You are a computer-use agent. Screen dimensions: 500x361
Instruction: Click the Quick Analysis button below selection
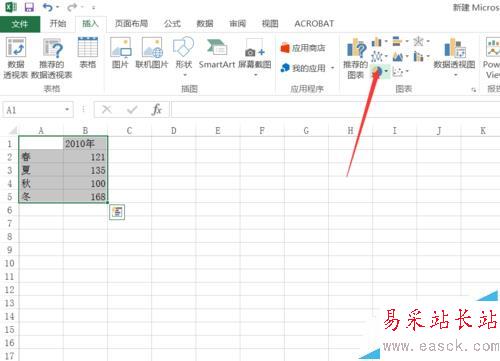click(117, 212)
